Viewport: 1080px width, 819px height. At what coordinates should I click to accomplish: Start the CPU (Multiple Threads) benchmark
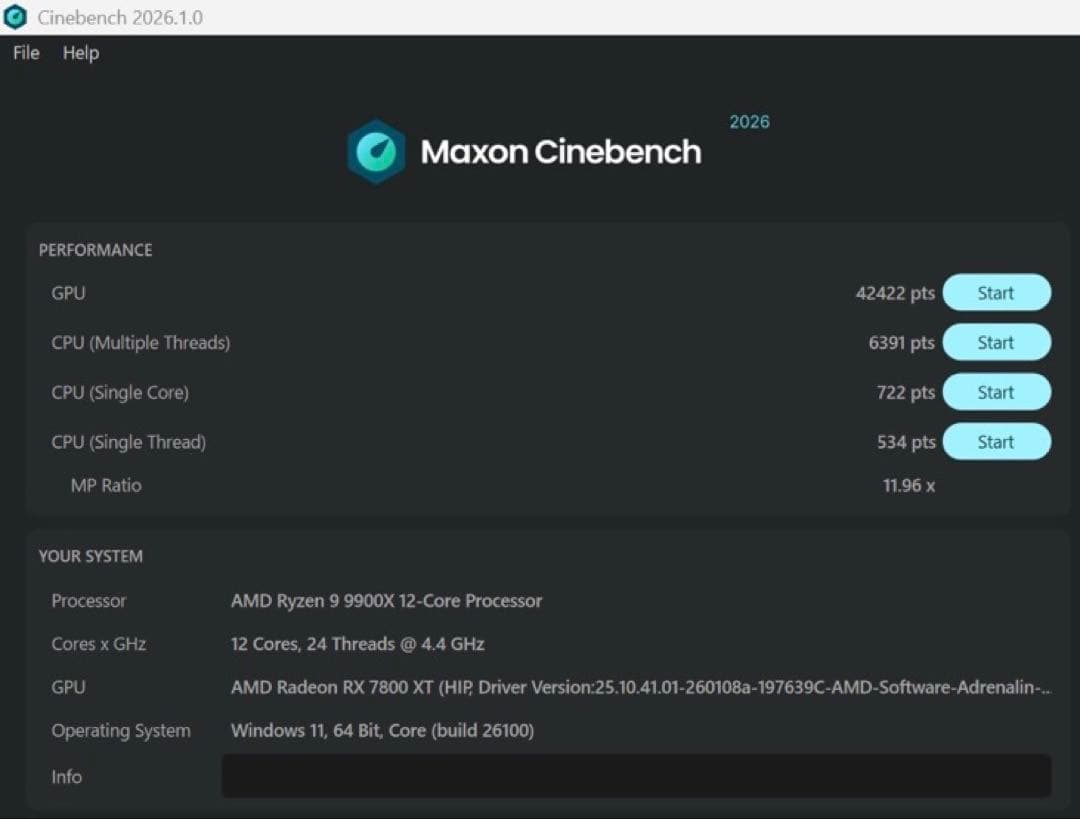click(x=996, y=342)
